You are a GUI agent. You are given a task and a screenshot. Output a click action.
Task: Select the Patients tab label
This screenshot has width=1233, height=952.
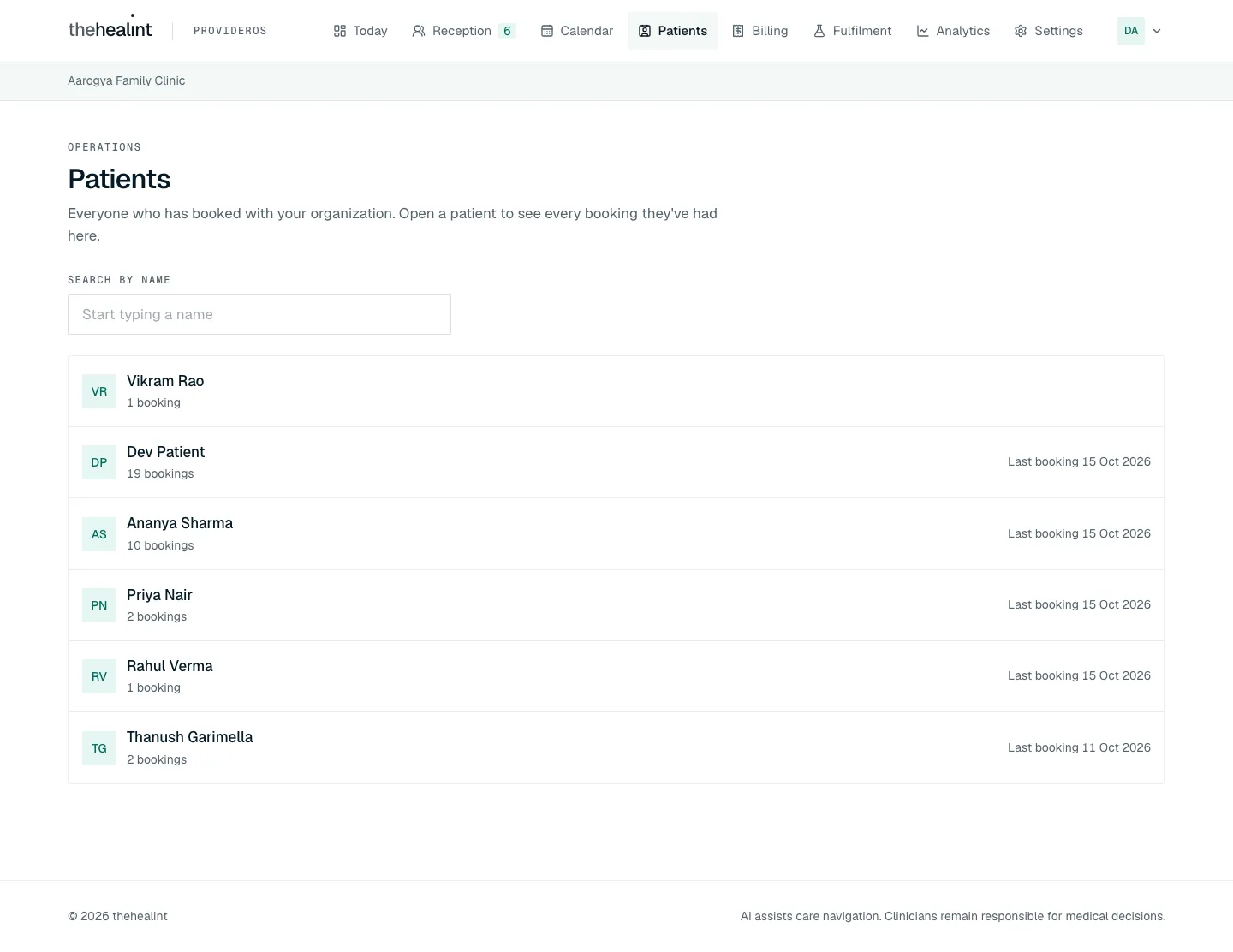click(682, 31)
